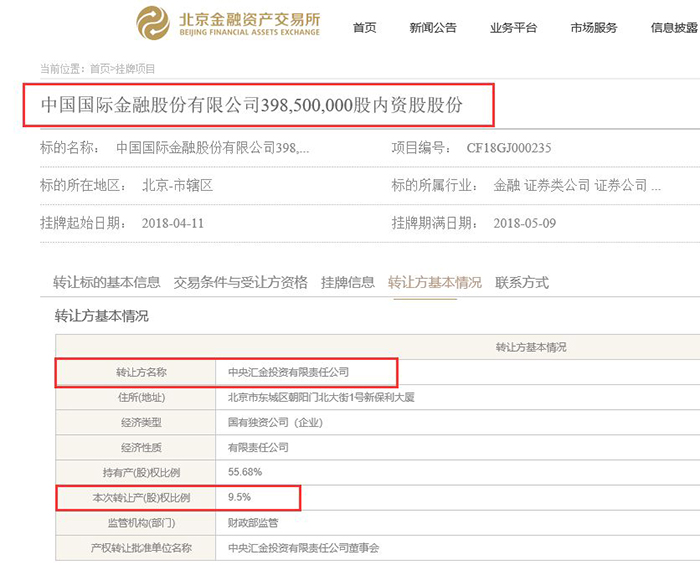The height and width of the screenshot is (565, 700).
Task: Select the economic type 国有独资公司（企业）
Action: pyautogui.click(x=275, y=422)
